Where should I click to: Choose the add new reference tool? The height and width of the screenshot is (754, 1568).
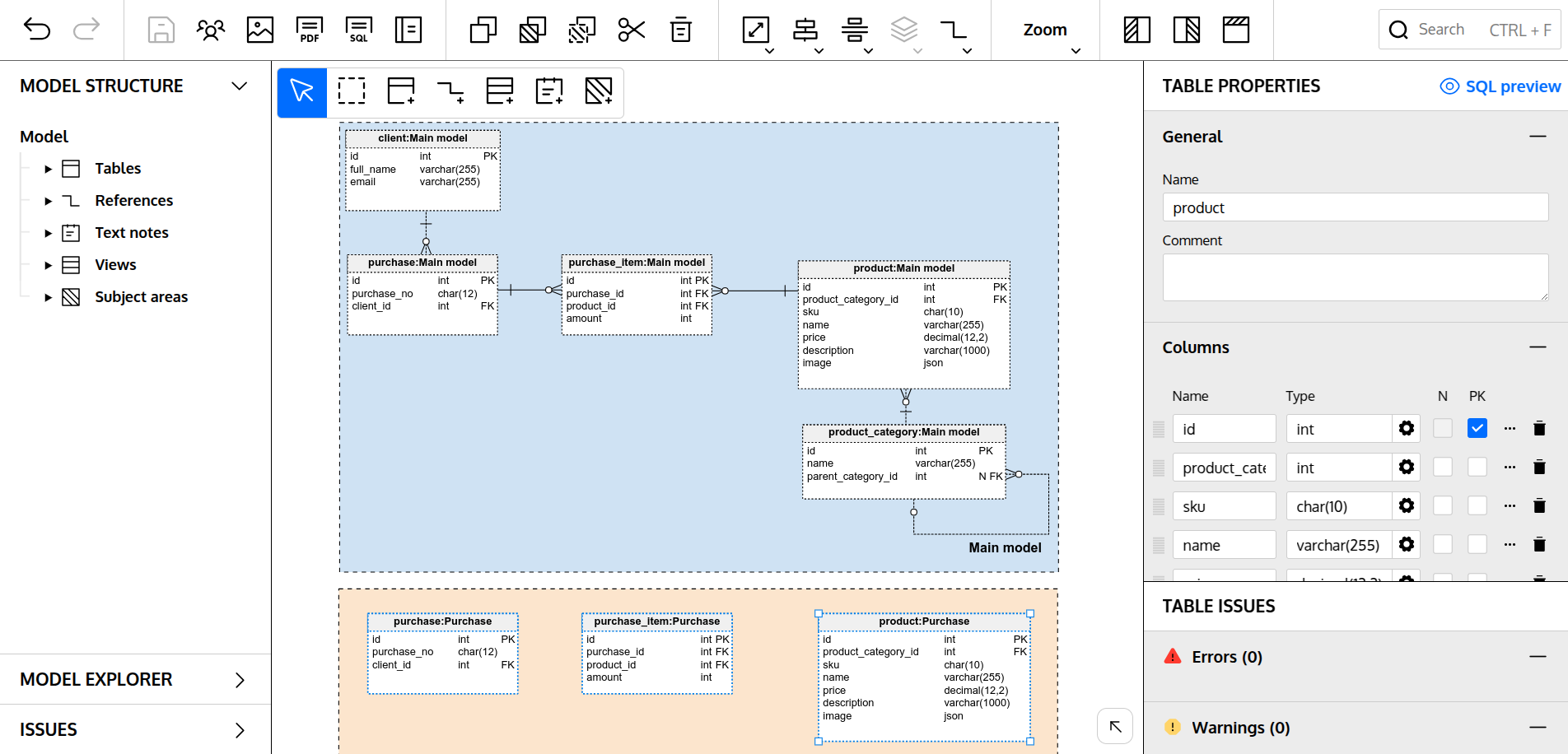tap(450, 91)
